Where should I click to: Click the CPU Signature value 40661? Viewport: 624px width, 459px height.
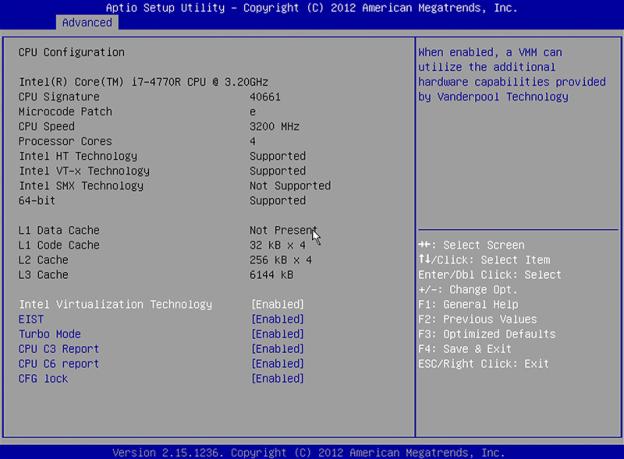pyautogui.click(x=265, y=97)
